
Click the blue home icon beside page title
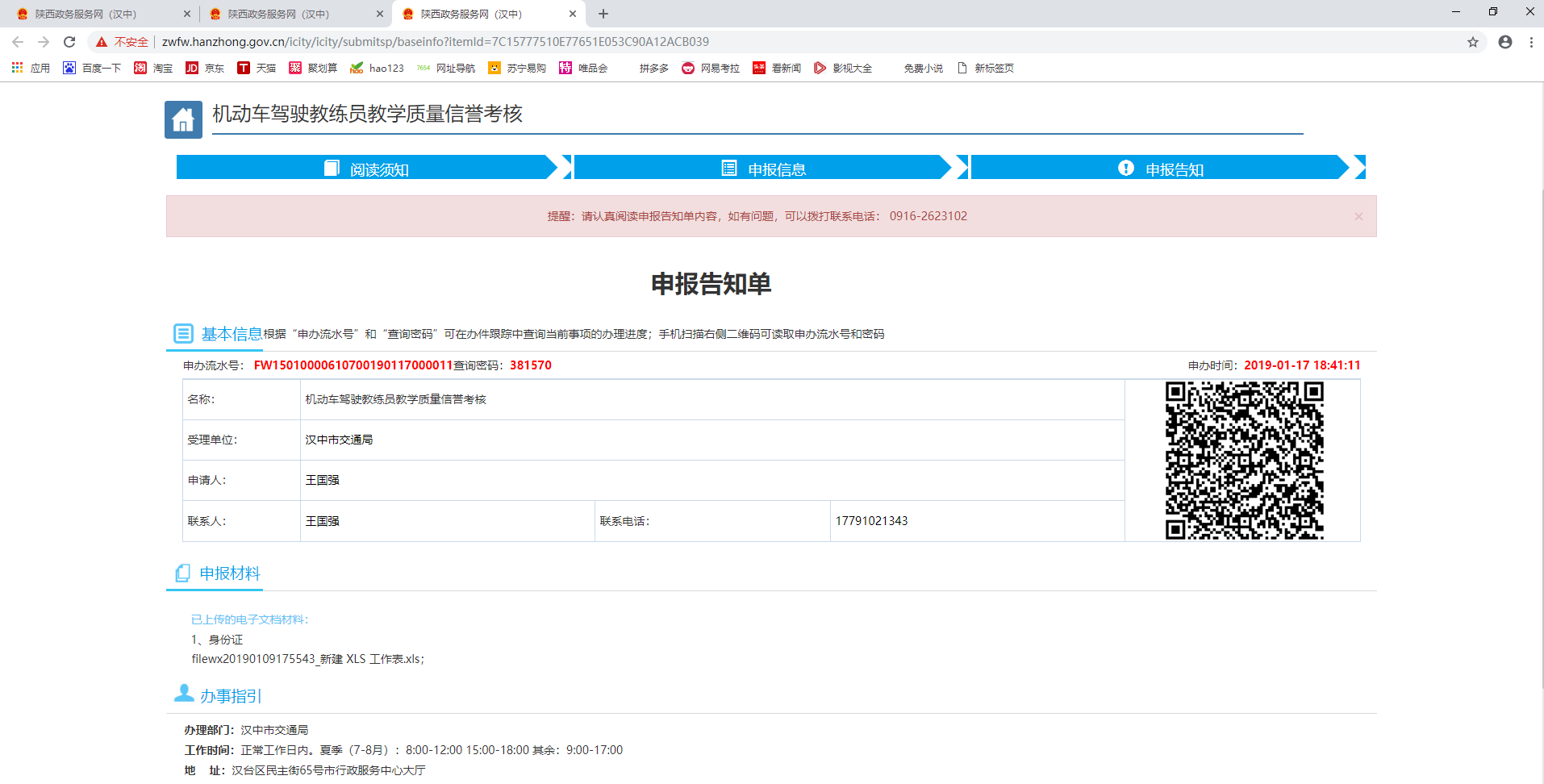tap(183, 119)
